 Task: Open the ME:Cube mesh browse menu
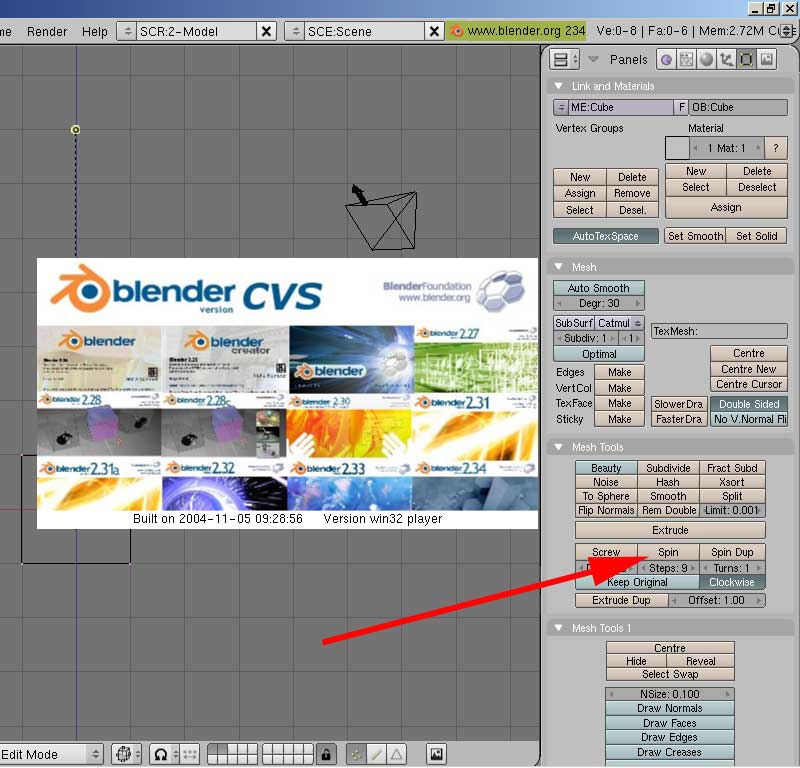tap(561, 107)
